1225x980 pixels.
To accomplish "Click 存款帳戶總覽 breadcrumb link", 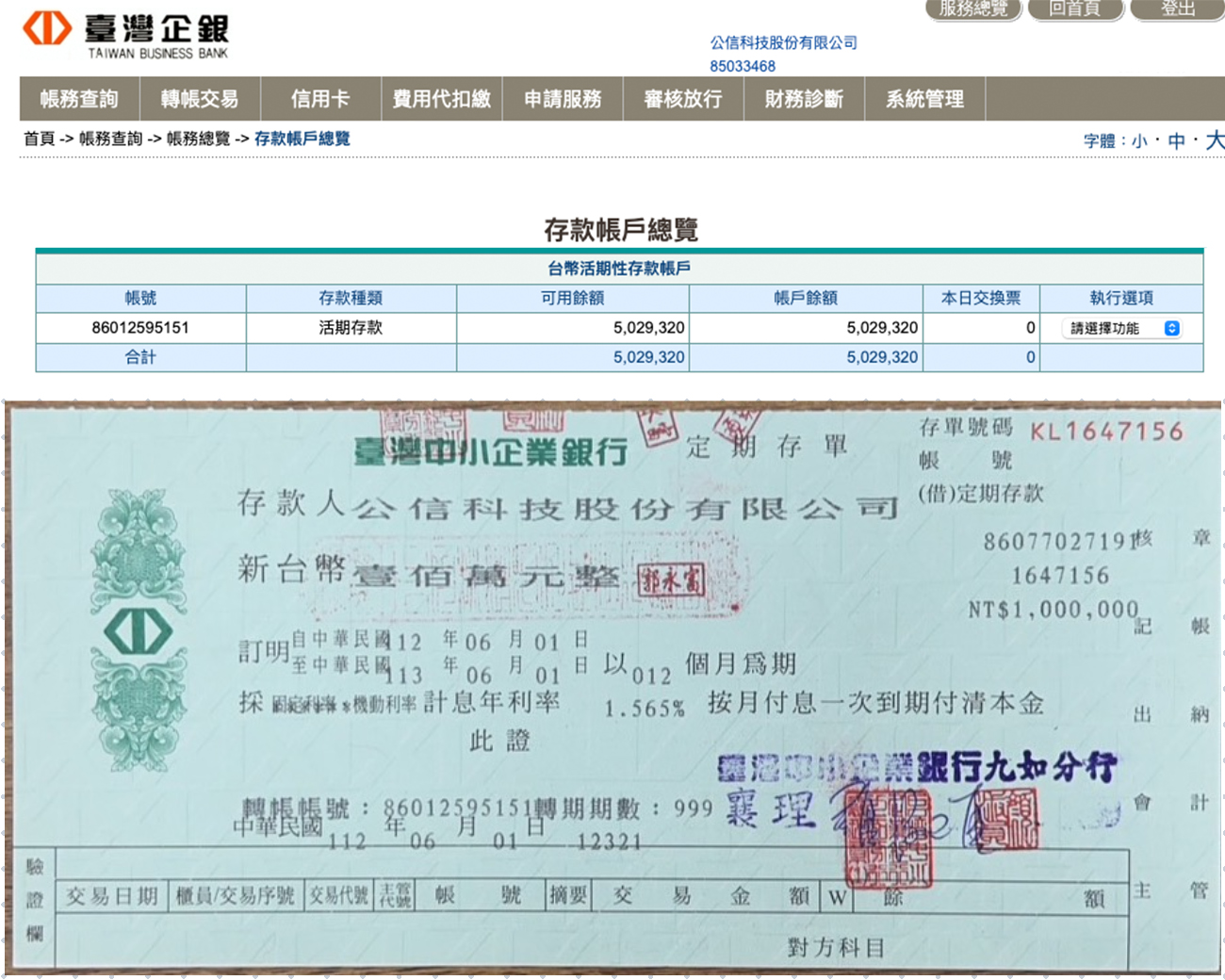I will [302, 139].
